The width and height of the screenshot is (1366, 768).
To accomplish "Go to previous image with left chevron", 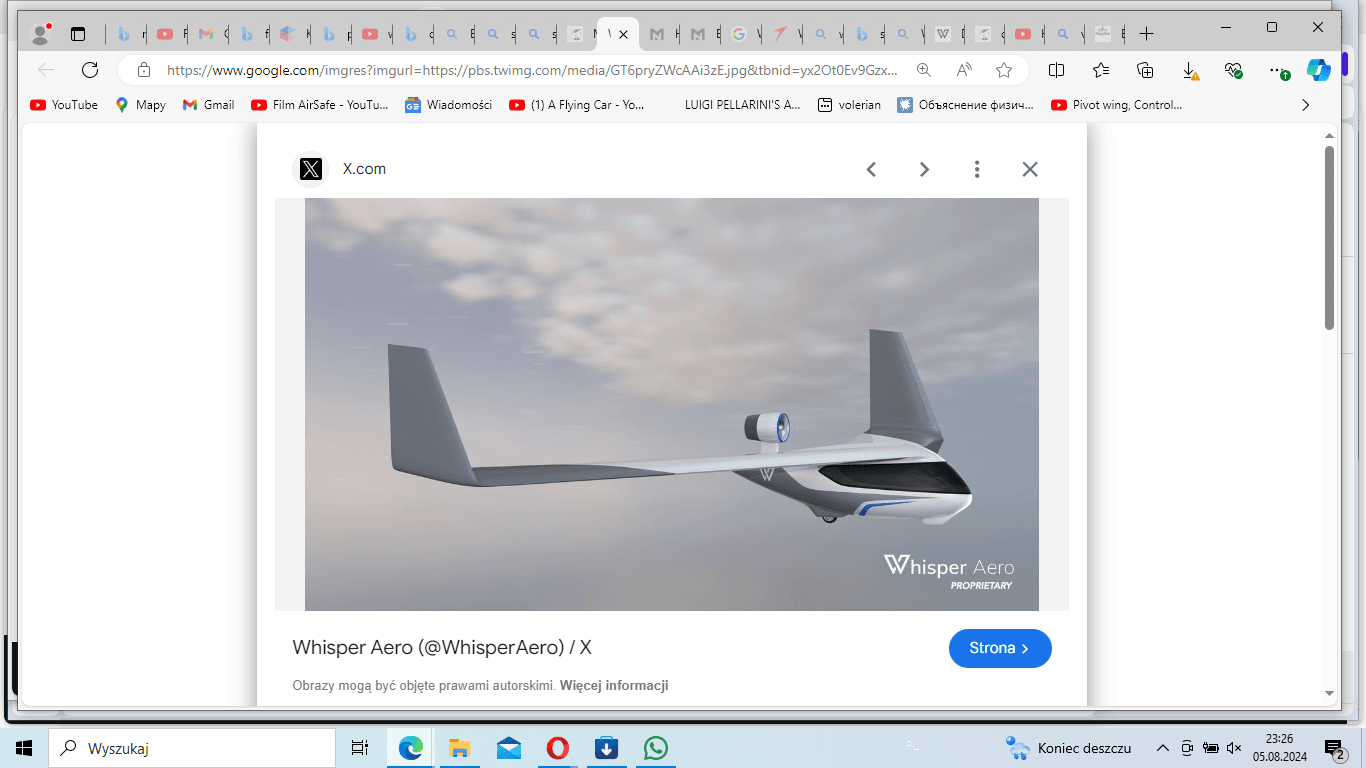I will pyautogui.click(x=871, y=169).
